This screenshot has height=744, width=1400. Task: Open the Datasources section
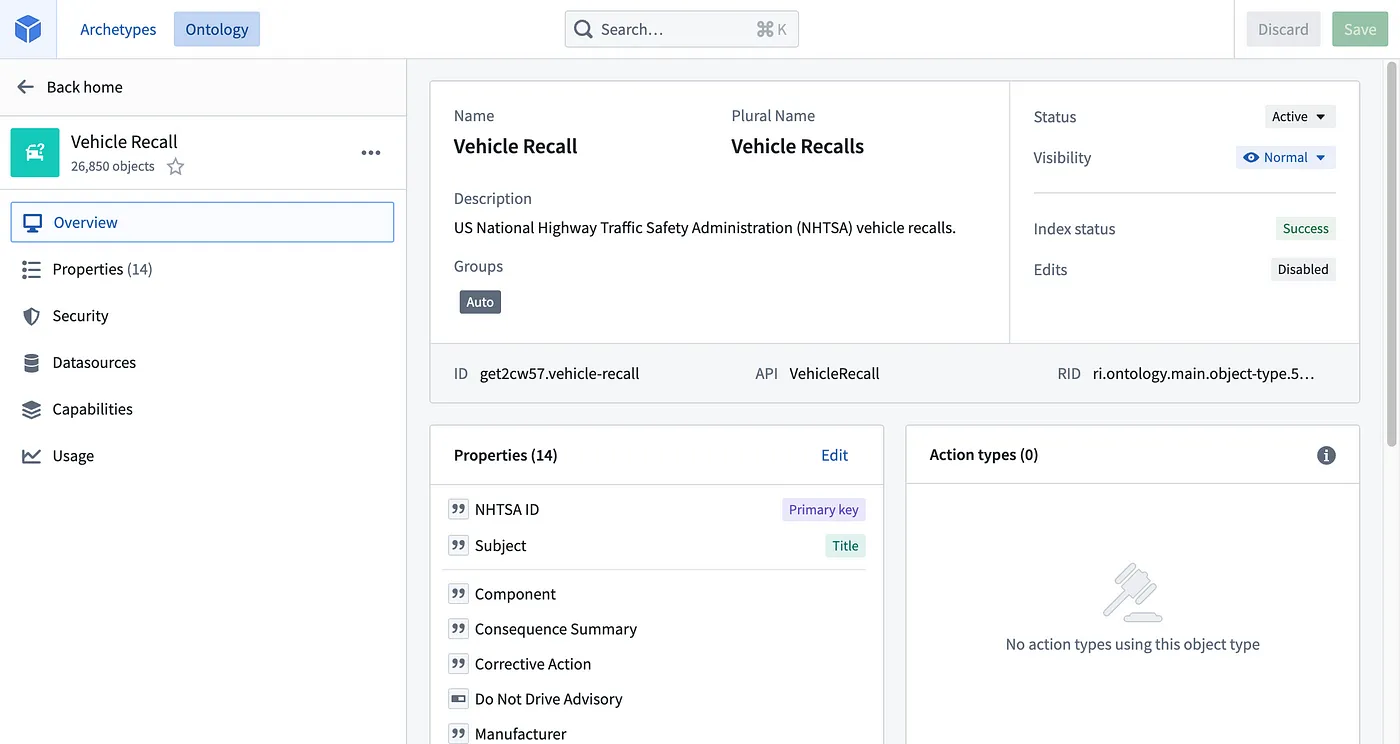click(202, 363)
